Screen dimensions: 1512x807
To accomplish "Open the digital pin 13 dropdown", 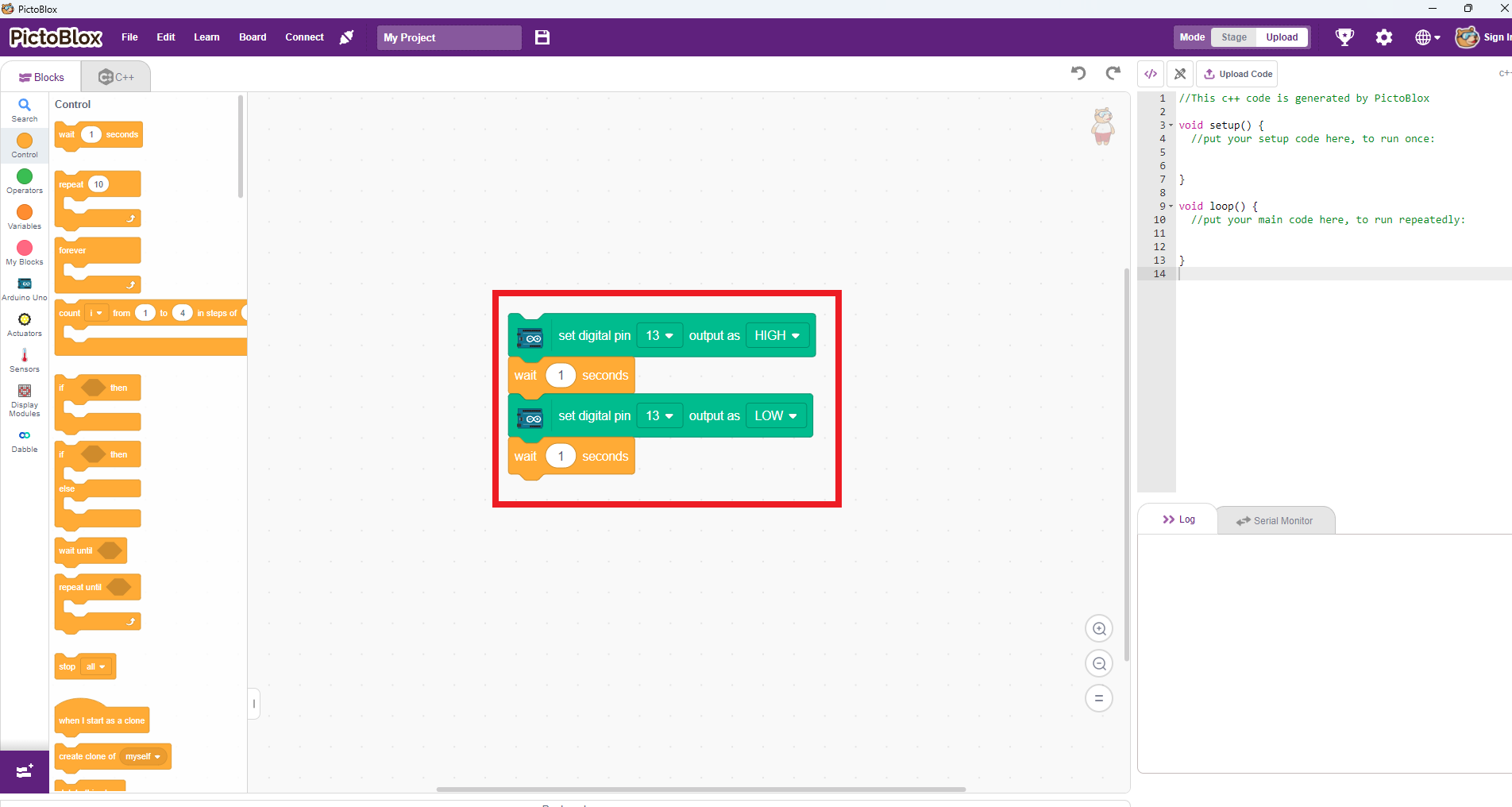I will tap(659, 335).
